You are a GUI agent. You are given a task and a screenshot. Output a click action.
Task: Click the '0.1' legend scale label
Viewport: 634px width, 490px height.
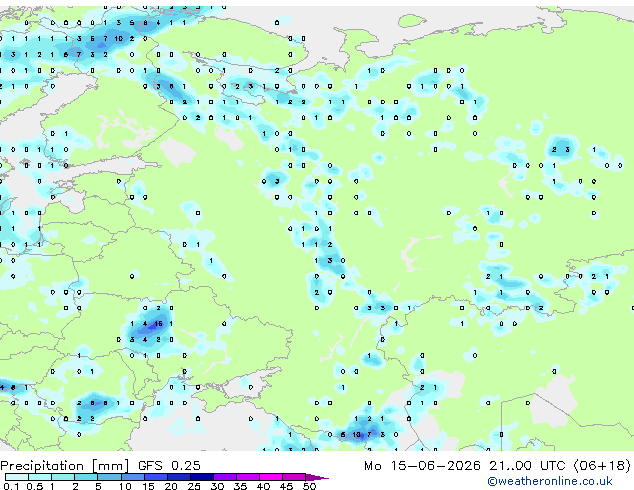[x=11, y=486]
